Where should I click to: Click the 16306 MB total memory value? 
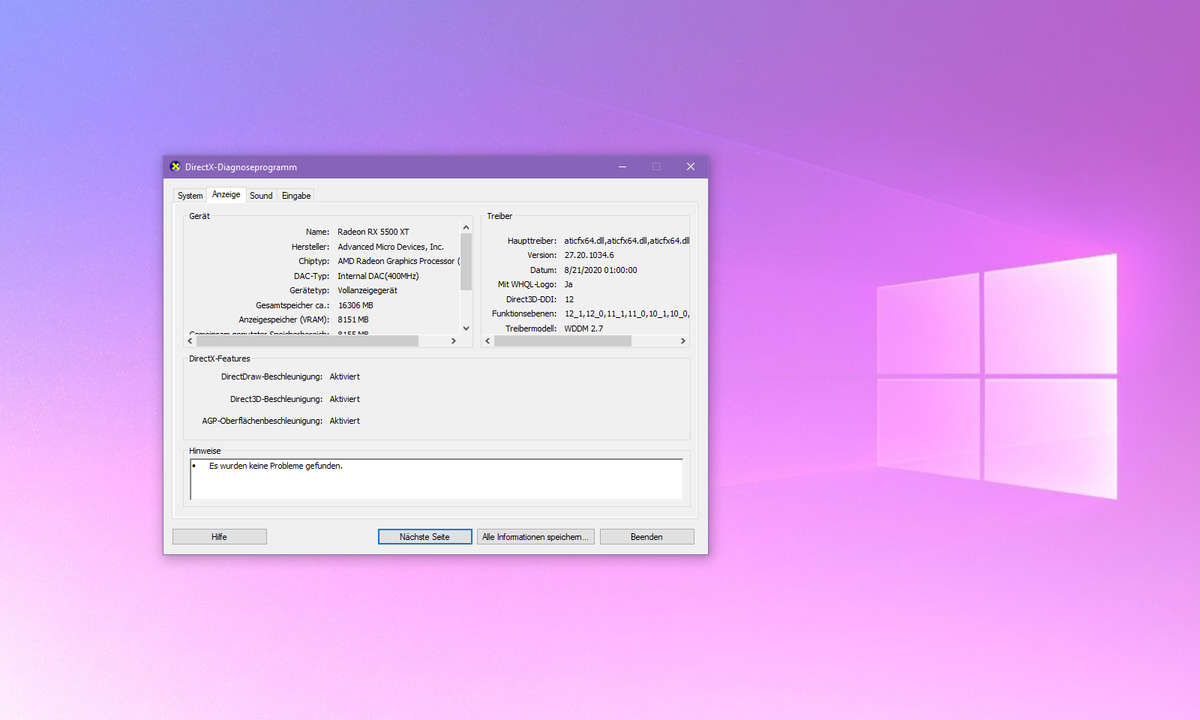click(x=356, y=305)
